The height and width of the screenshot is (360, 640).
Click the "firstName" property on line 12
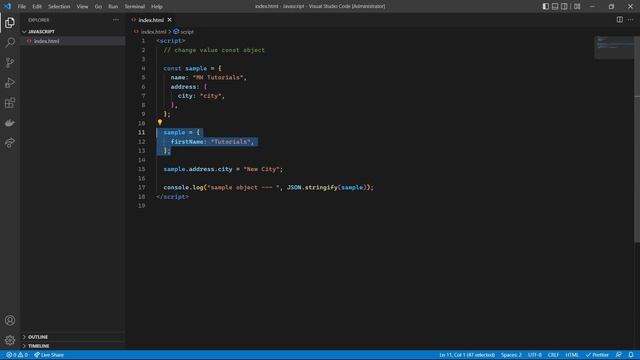pos(187,142)
